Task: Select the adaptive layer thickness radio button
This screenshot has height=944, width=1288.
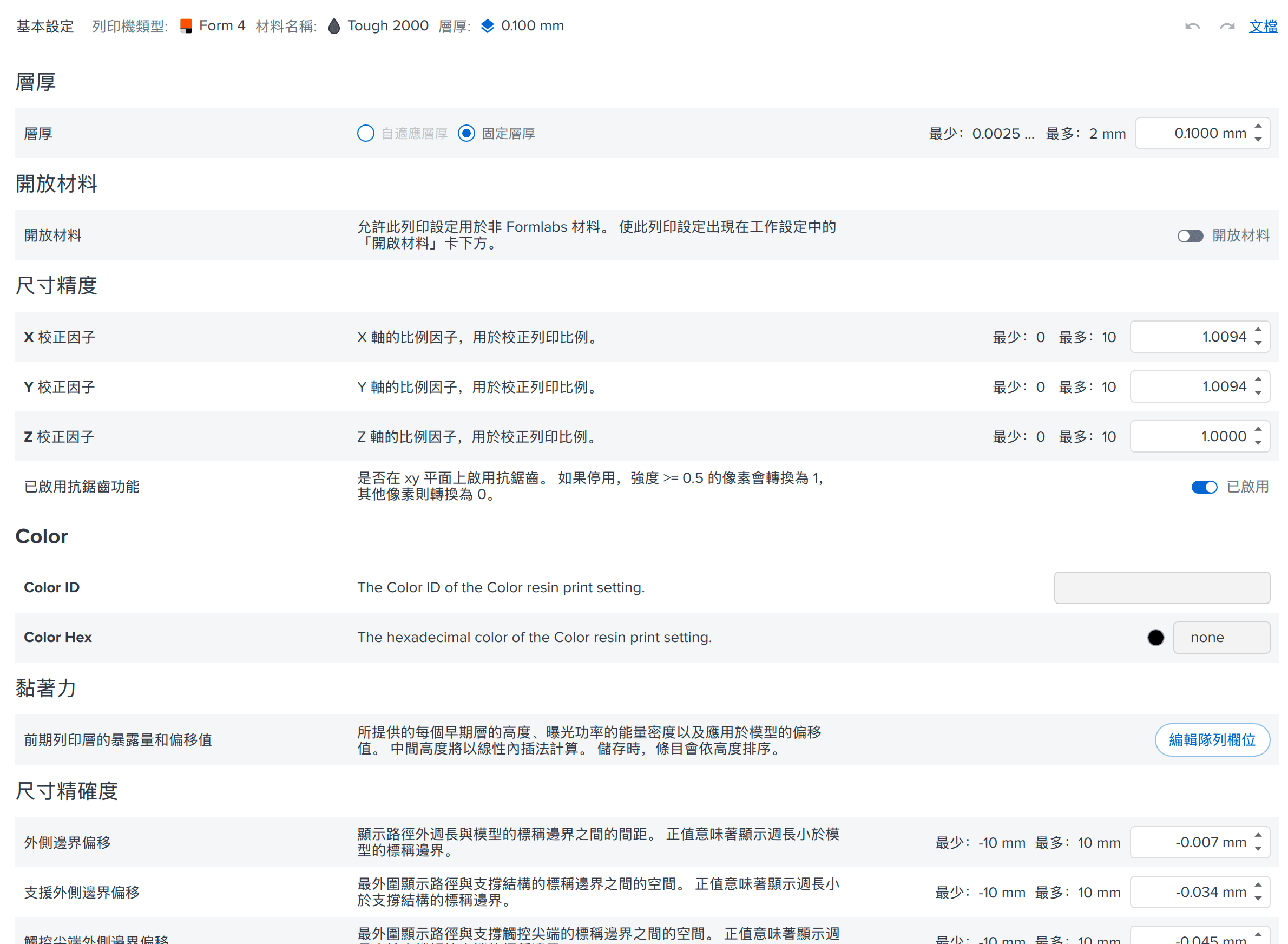Action: coord(365,133)
